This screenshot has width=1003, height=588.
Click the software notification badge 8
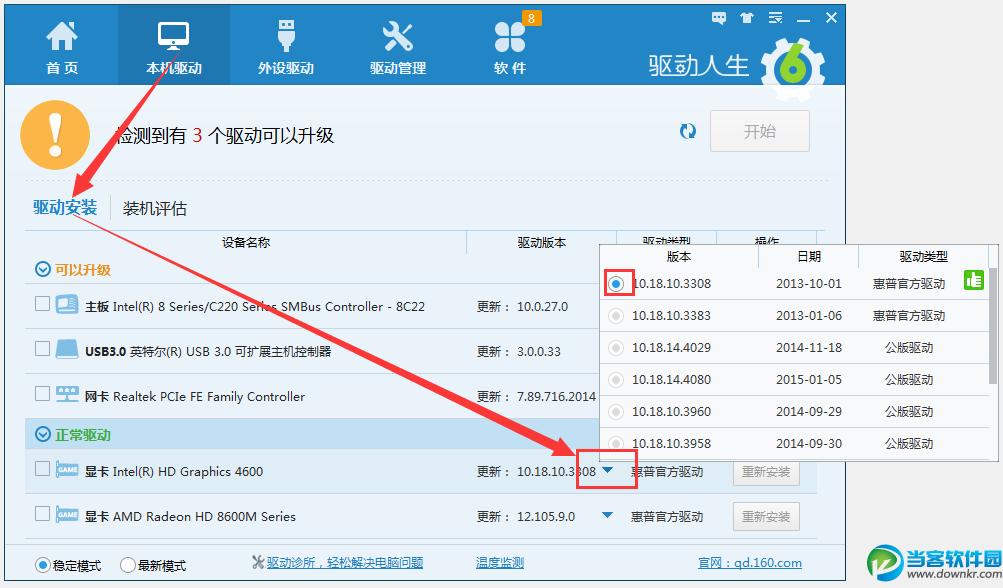531,18
